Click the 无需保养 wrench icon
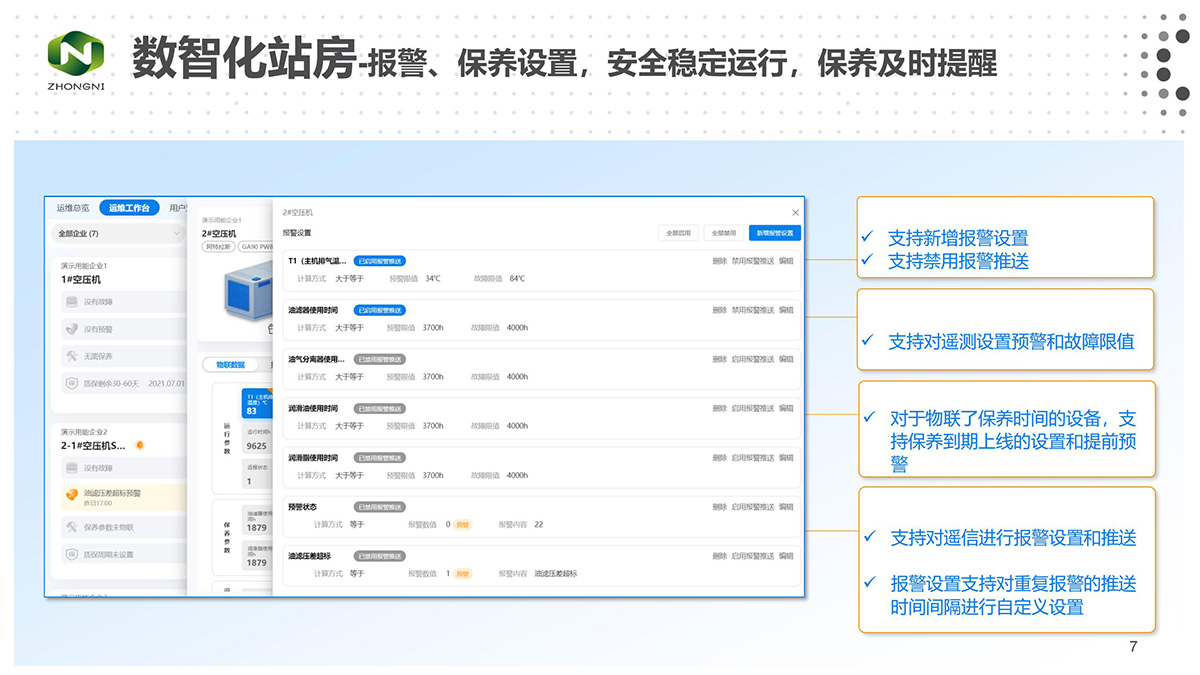 71,355
